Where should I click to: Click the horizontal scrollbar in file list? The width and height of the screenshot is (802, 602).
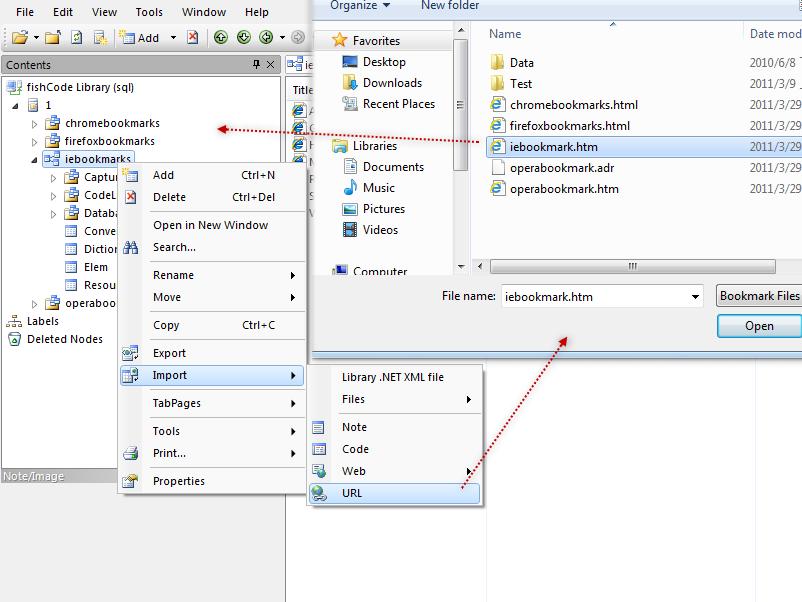pyautogui.click(x=633, y=266)
